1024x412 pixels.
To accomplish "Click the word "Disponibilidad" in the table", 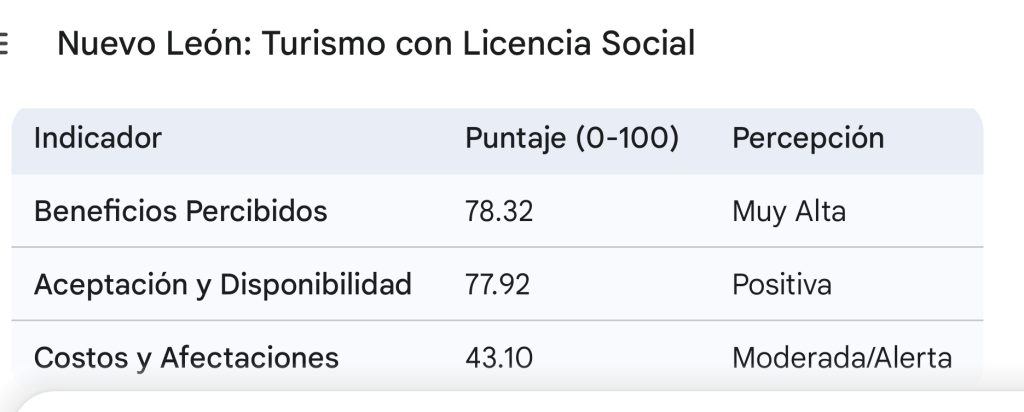I will (316, 285).
